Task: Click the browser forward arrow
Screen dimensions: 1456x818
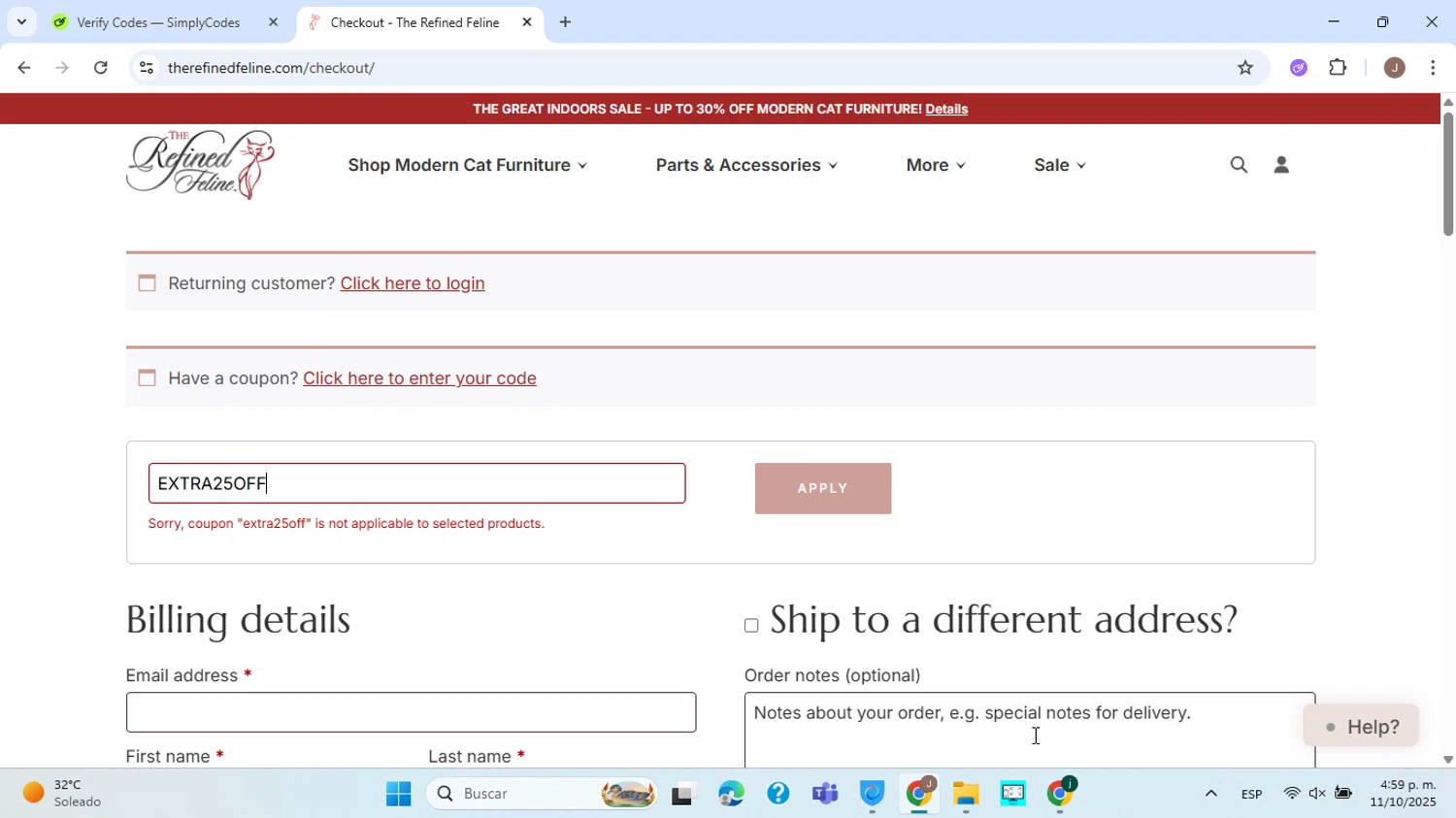Action: tap(62, 68)
